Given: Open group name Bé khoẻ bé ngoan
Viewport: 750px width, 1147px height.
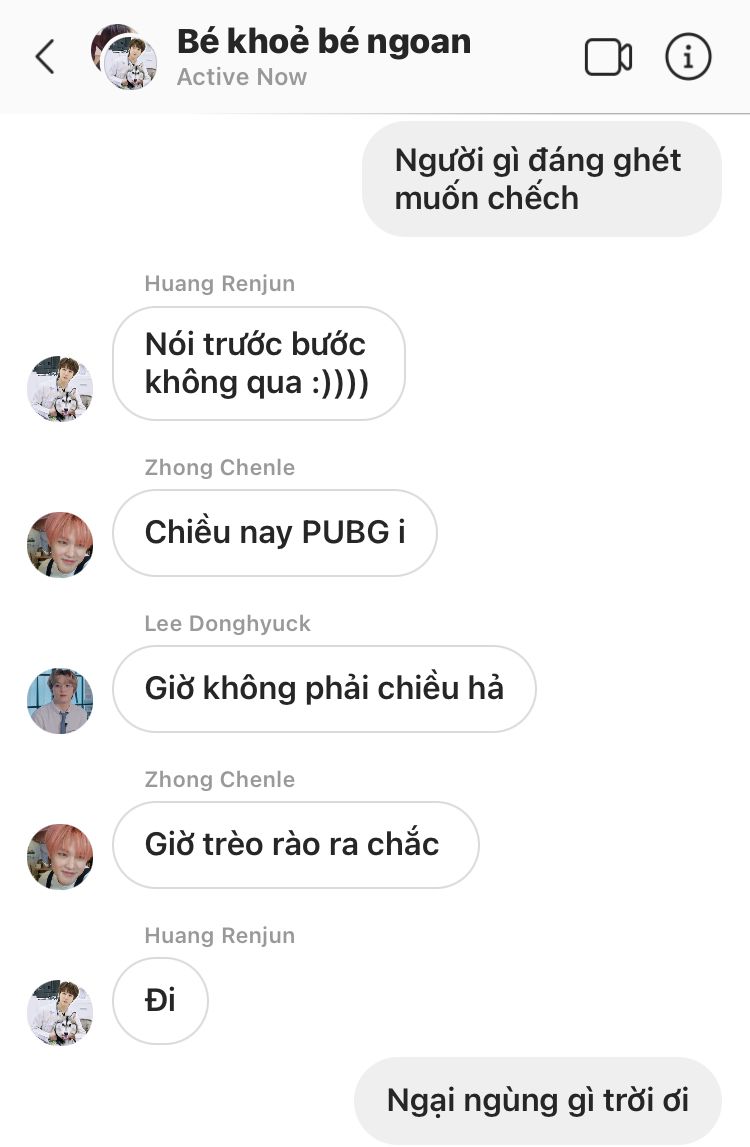Looking at the screenshot, I should [x=323, y=41].
